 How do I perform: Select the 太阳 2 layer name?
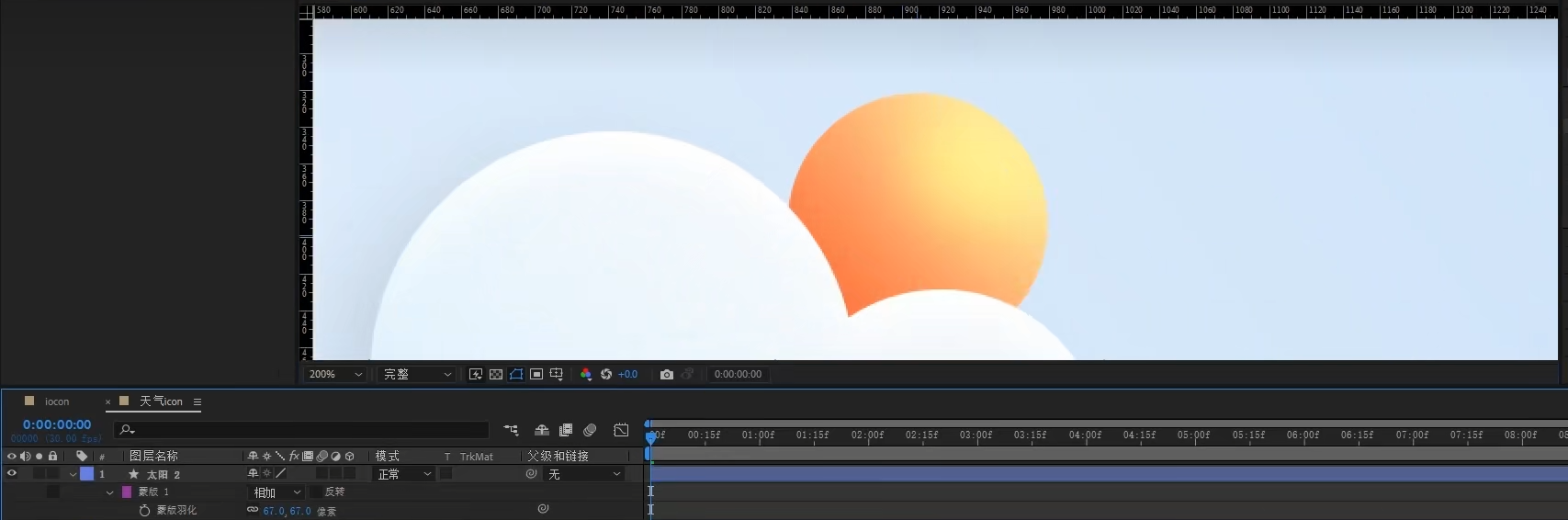[x=164, y=475]
